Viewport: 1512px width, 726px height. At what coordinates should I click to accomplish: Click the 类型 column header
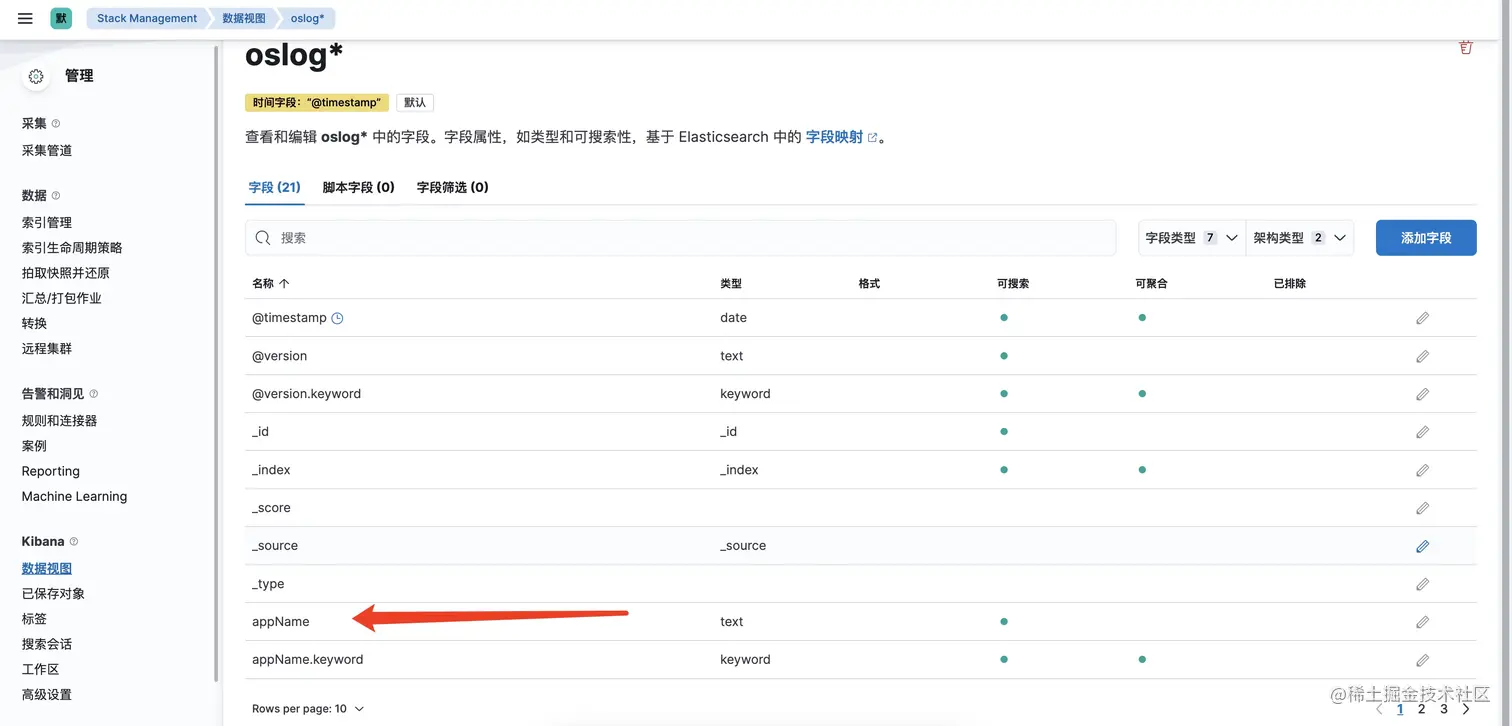point(731,284)
